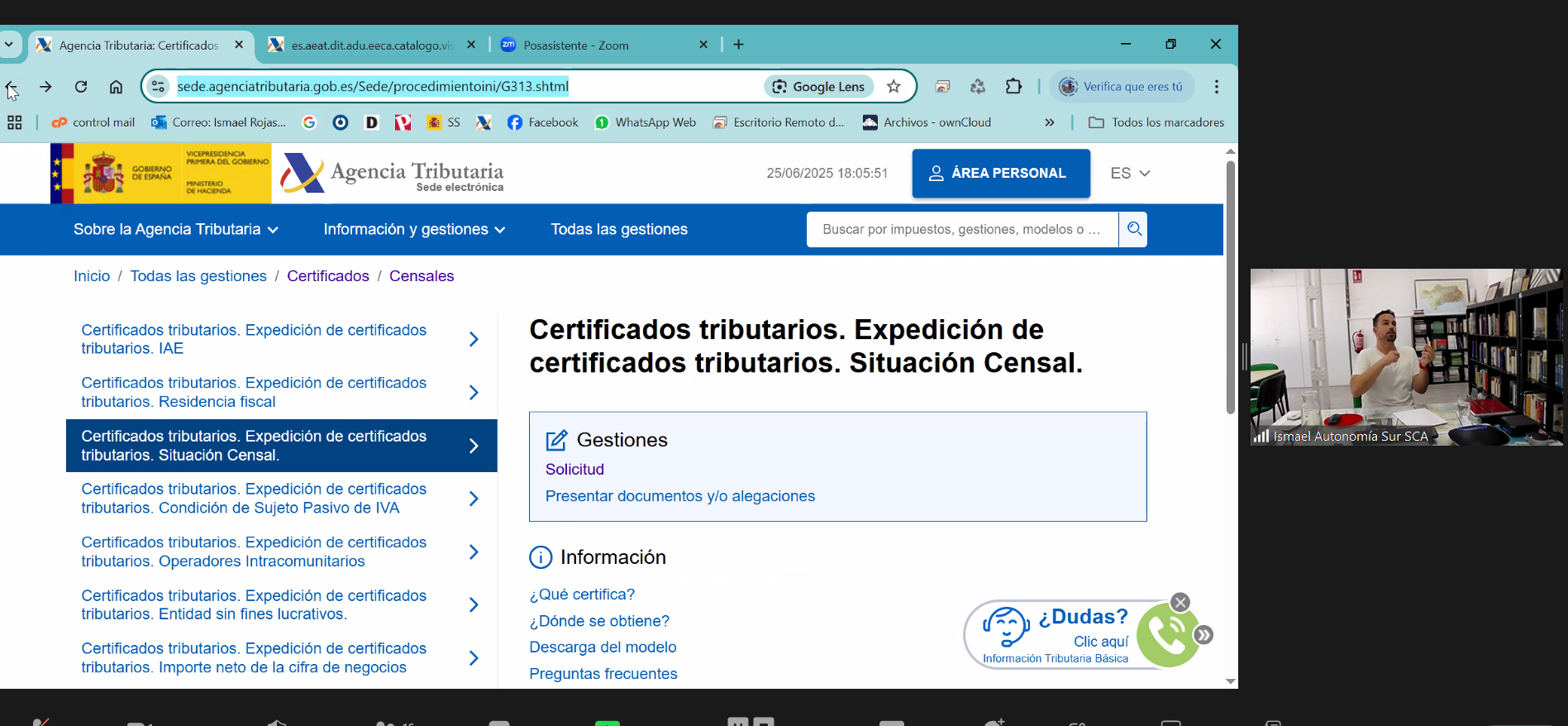Open the black D bookmark icon
Viewport: 1568px width, 726px height.
click(x=372, y=122)
